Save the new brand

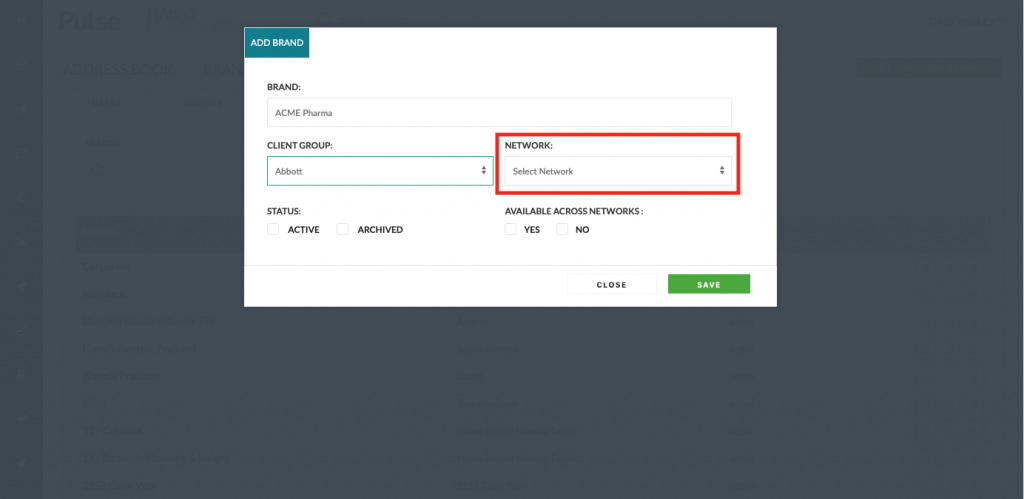point(709,284)
